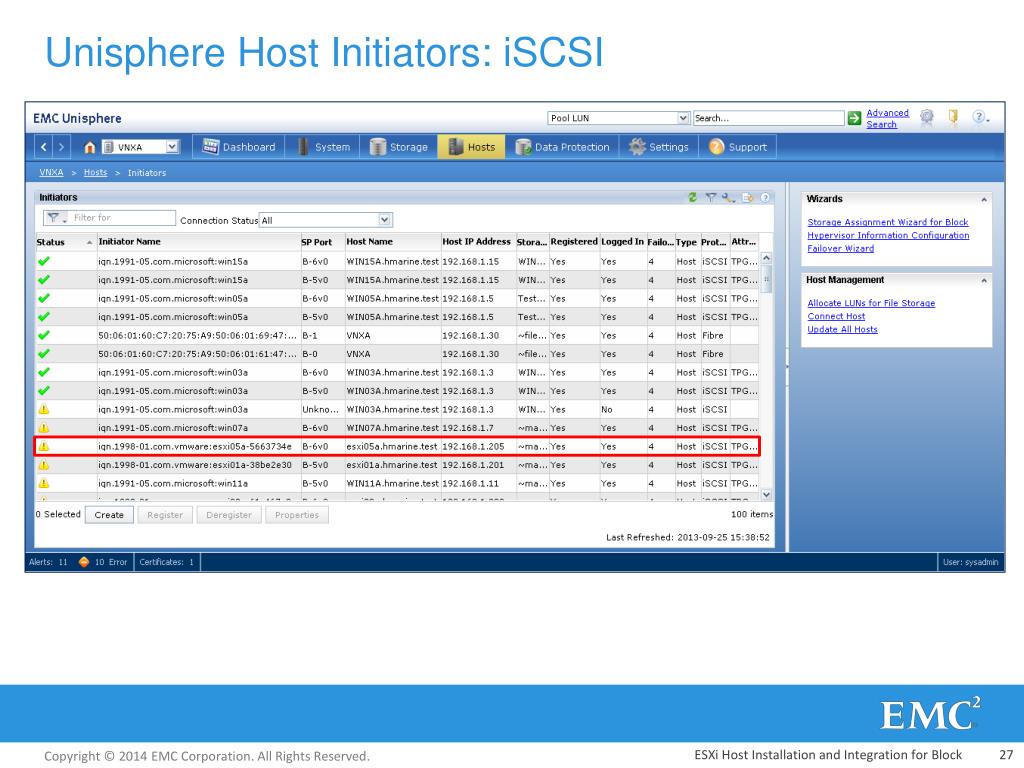Viewport: 1024px width, 768px height.
Task: Open the Dashboard tab
Action: coord(238,147)
